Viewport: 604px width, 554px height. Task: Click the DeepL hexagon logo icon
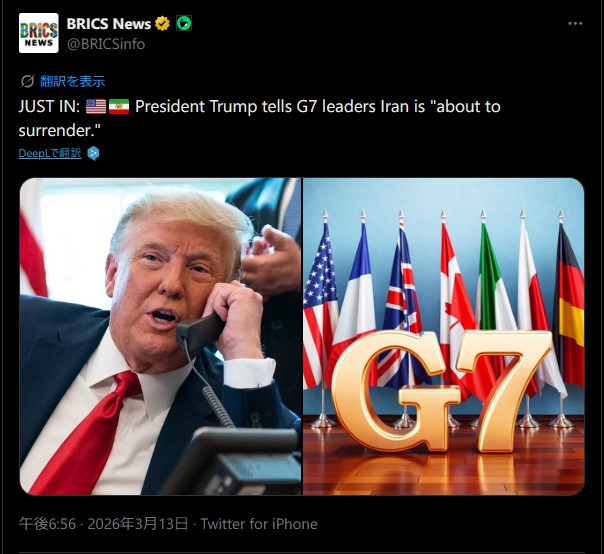93,153
